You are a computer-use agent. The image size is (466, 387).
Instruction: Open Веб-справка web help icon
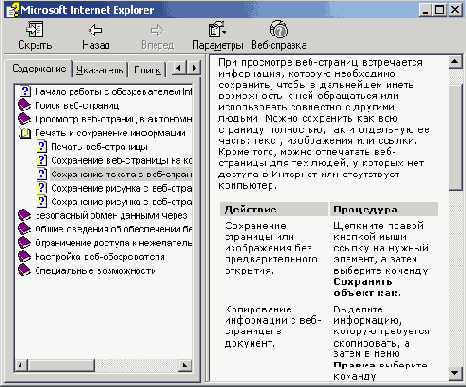[x=279, y=29]
